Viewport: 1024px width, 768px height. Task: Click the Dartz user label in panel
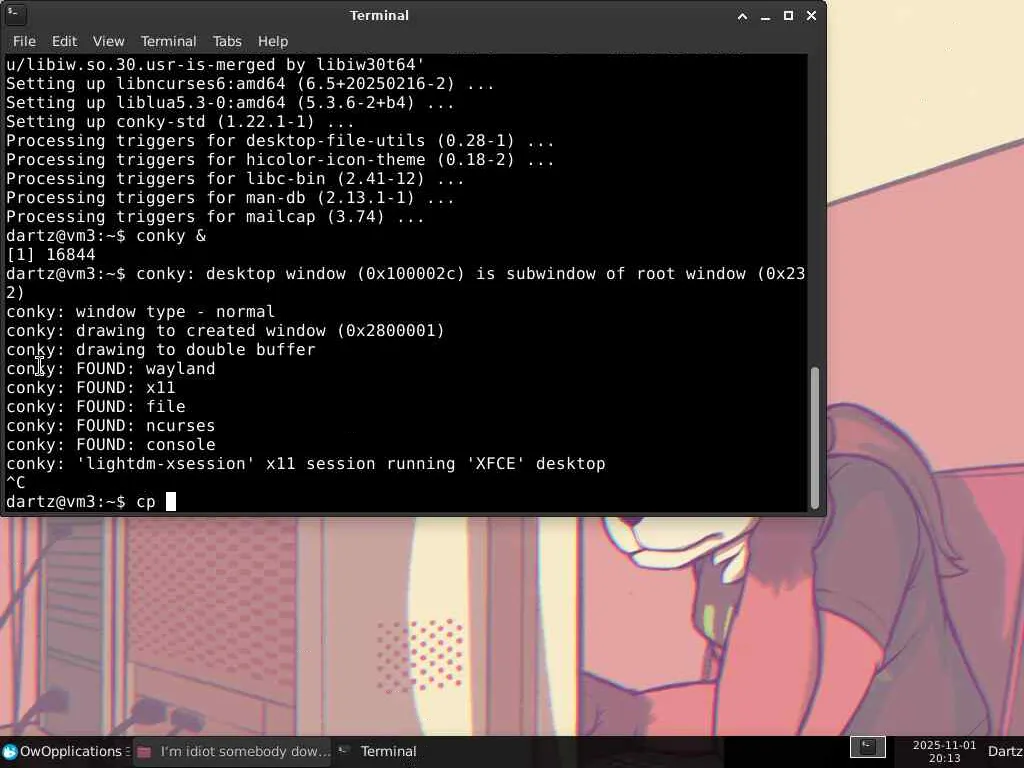[1005, 752]
